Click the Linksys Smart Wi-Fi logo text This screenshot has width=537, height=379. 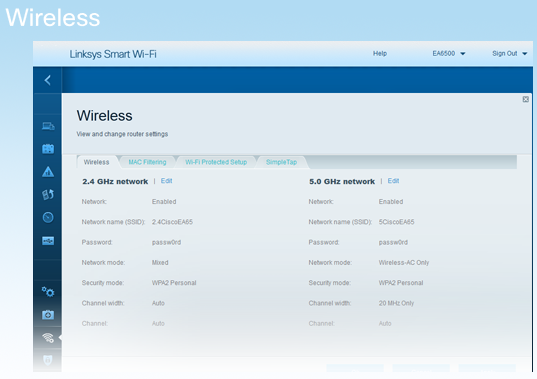[x=113, y=54]
